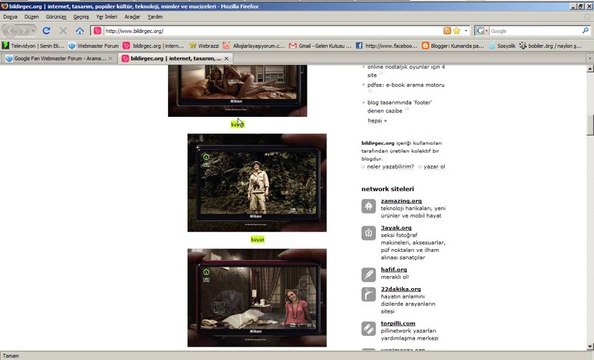Open the Facebook bookmark
This screenshot has height=360, width=594.
point(386,46)
